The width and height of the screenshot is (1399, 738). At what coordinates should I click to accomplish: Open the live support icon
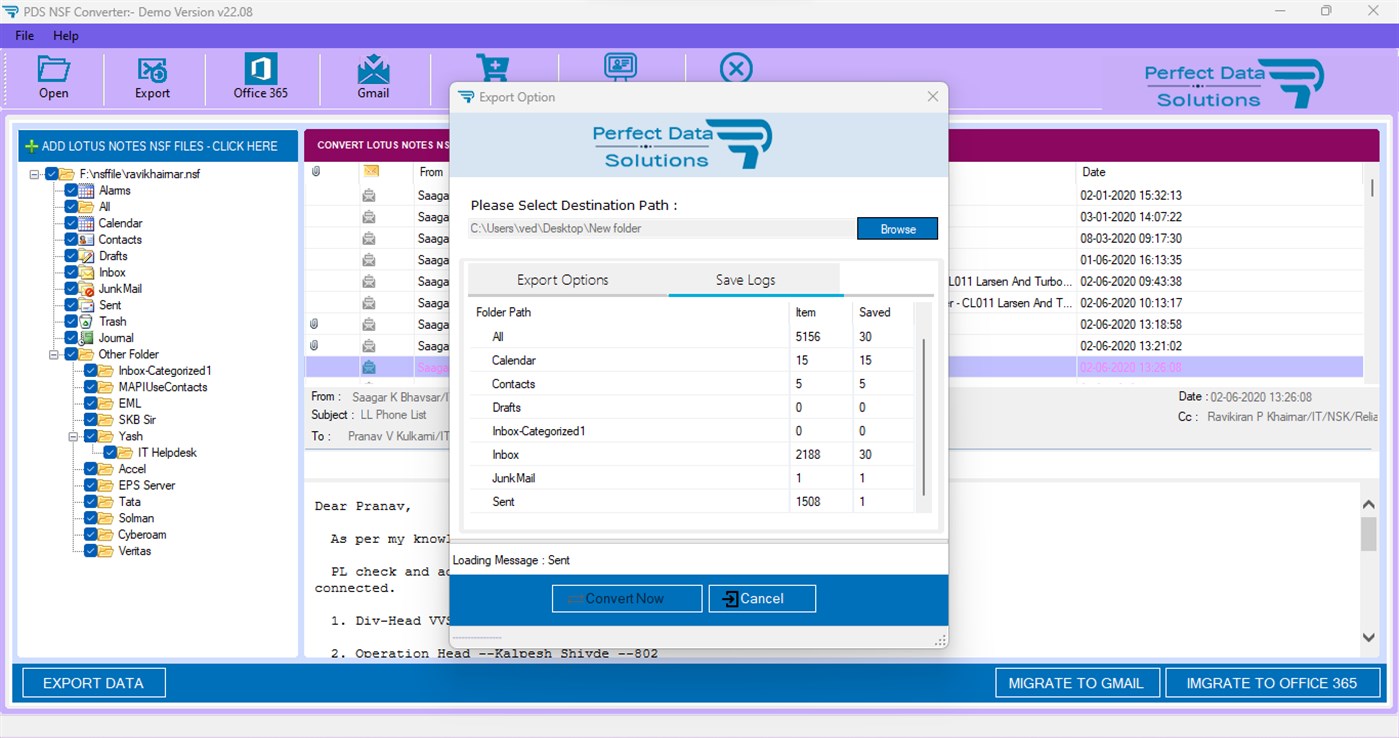[x=621, y=68]
